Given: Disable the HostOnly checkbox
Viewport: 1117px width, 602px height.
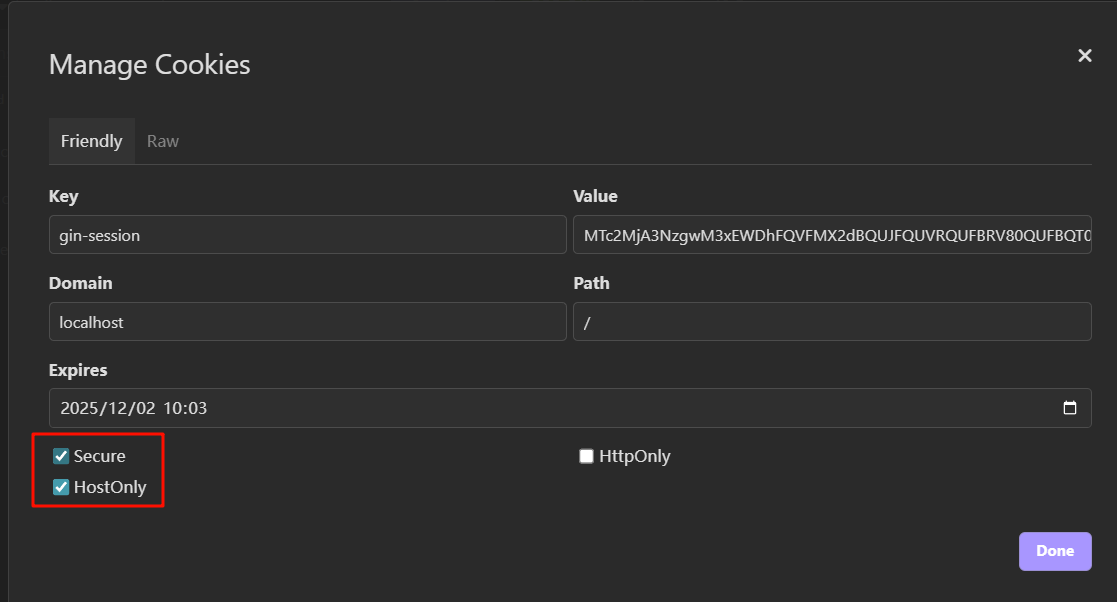Looking at the screenshot, I should point(61,488).
